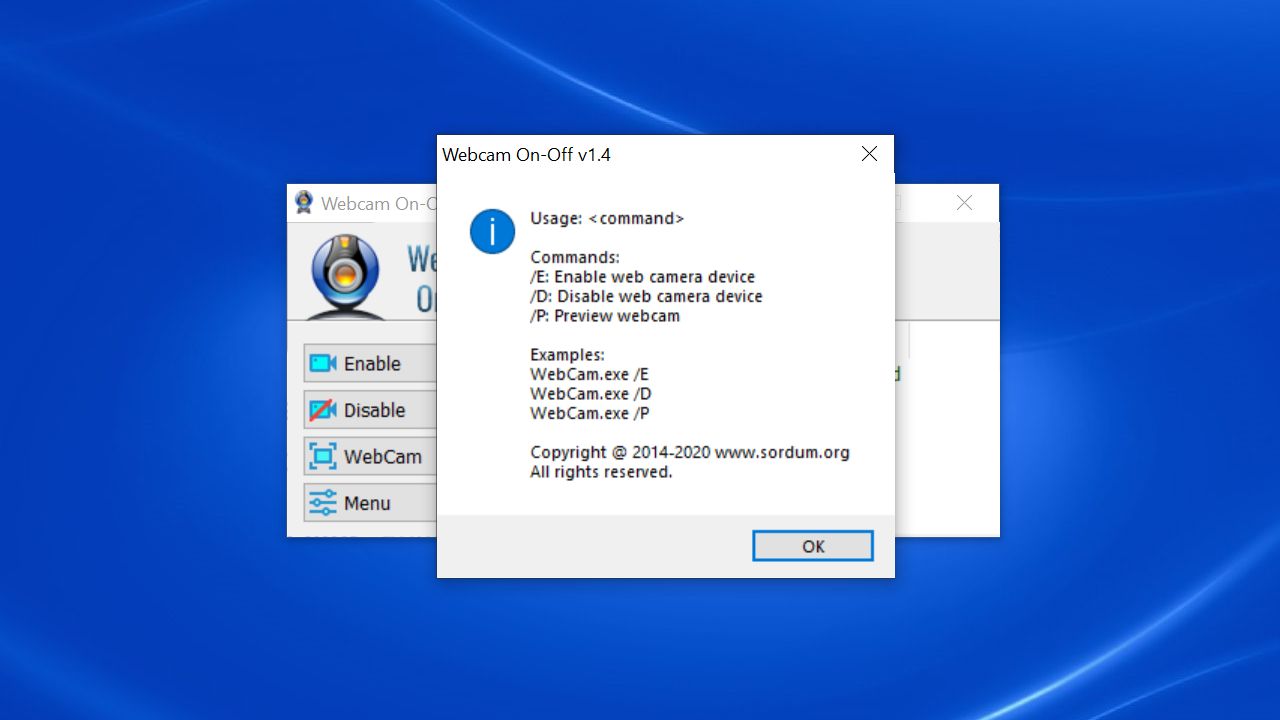Click the 'WebCam.exe /D' example text

pyautogui.click(x=591, y=394)
